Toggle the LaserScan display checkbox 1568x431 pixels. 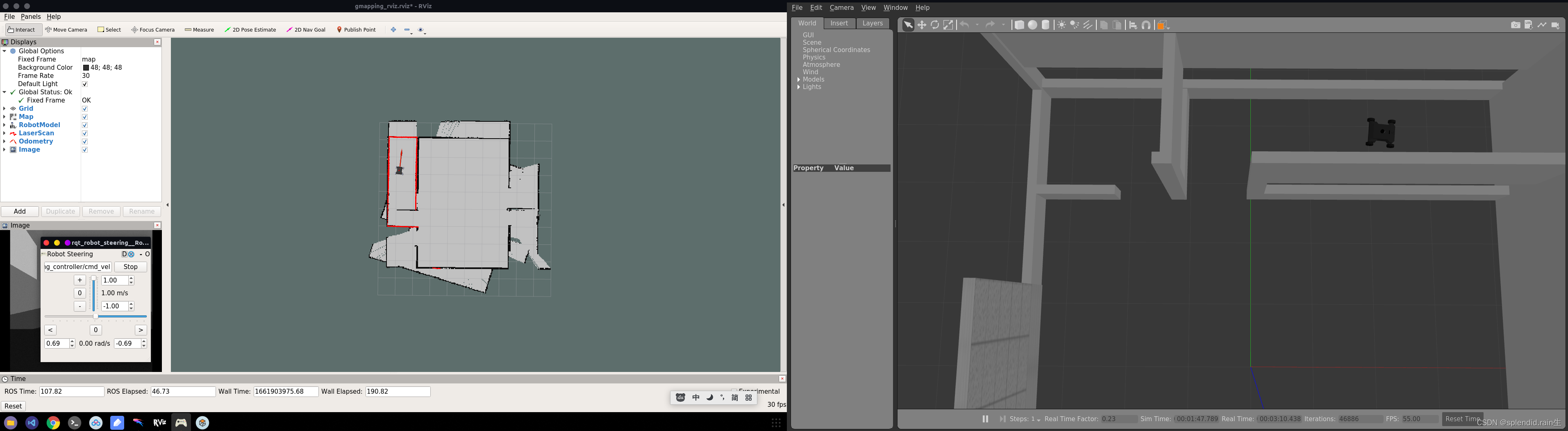click(x=84, y=133)
